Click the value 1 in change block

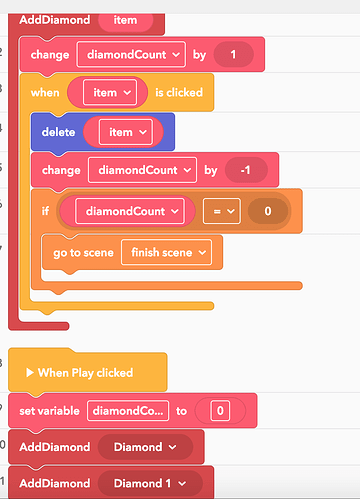click(234, 54)
